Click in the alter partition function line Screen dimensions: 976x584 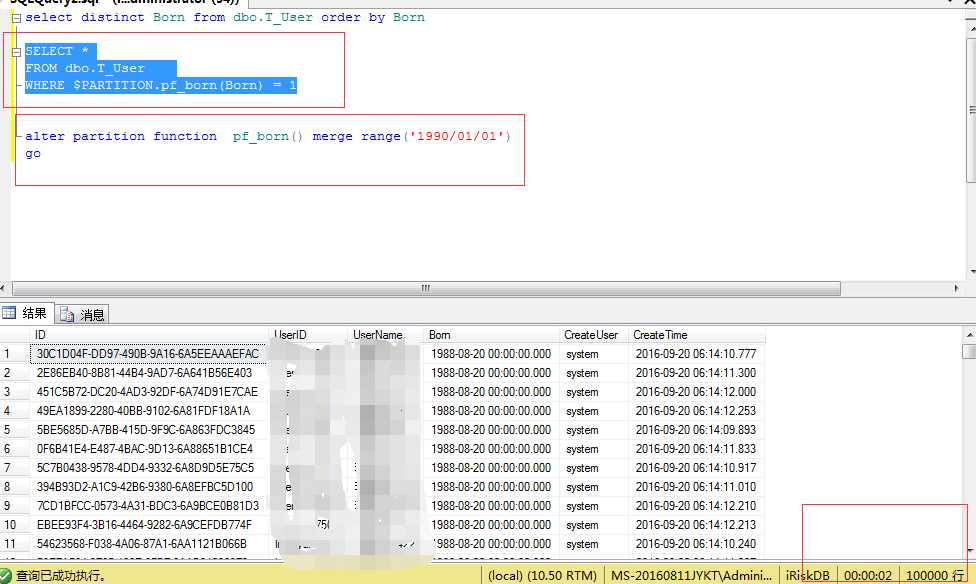(x=268, y=136)
